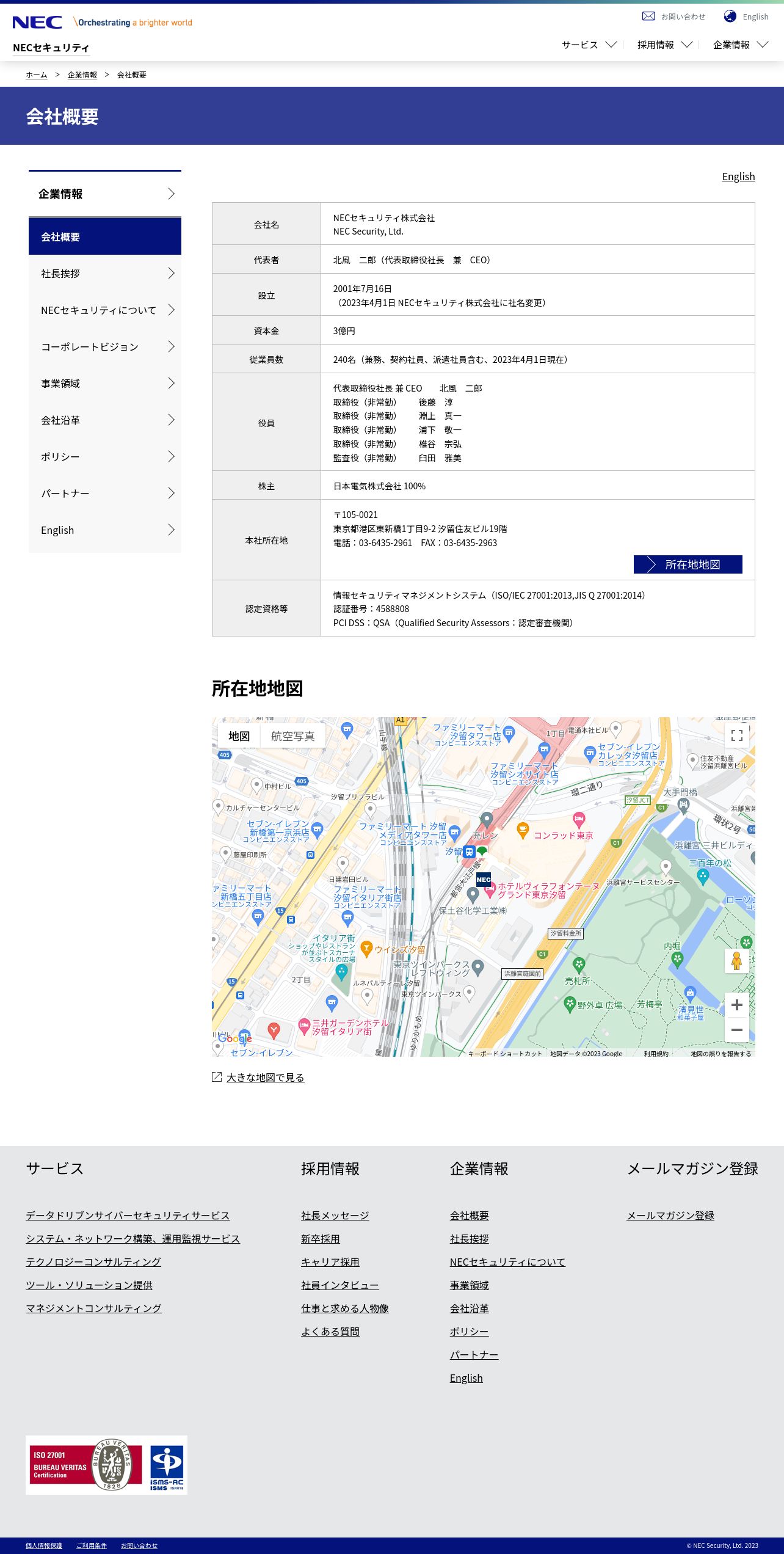Click the Conrad Tokyo hotel pin
The height and width of the screenshot is (1554, 784).
point(579,819)
